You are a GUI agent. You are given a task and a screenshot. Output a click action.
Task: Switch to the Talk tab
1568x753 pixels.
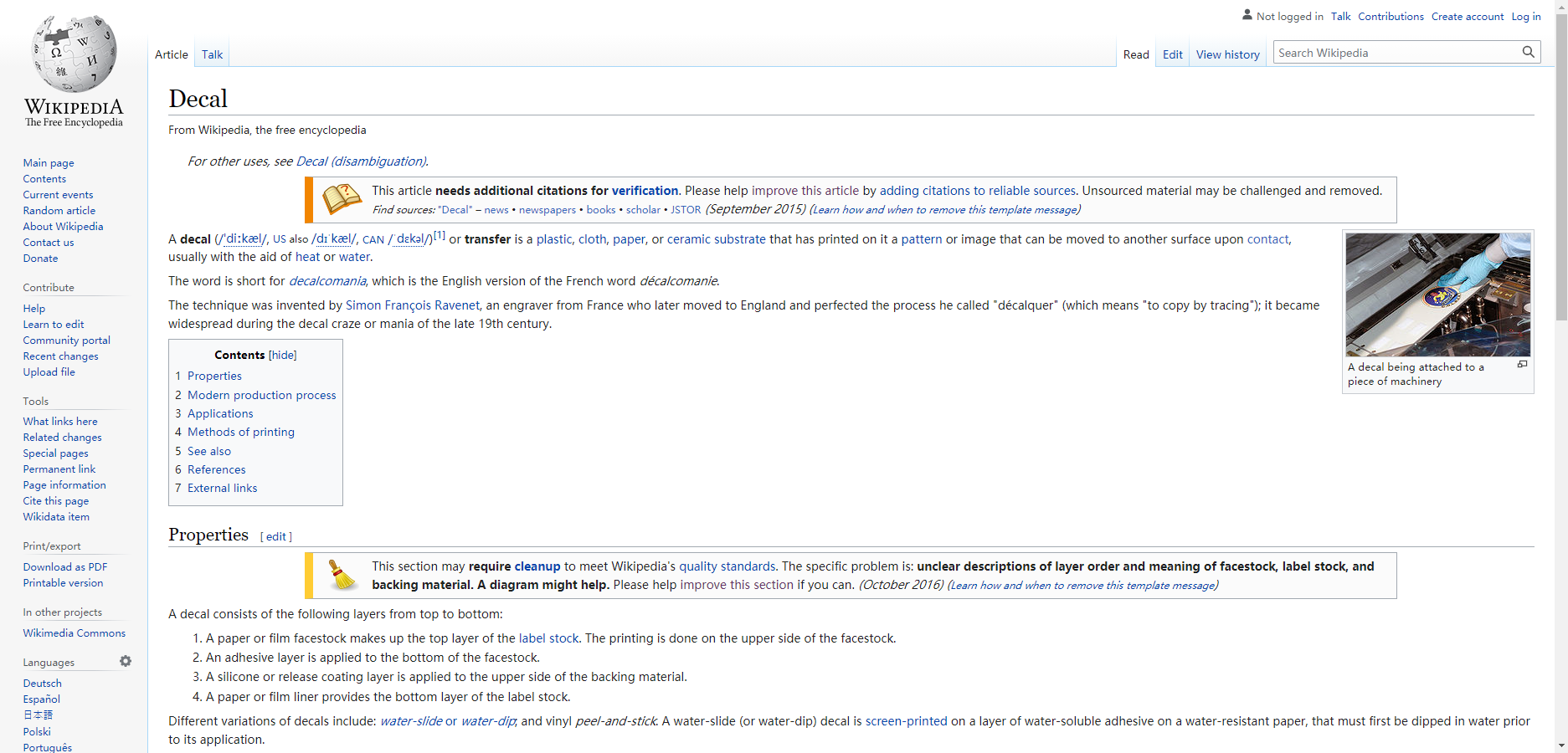(212, 54)
